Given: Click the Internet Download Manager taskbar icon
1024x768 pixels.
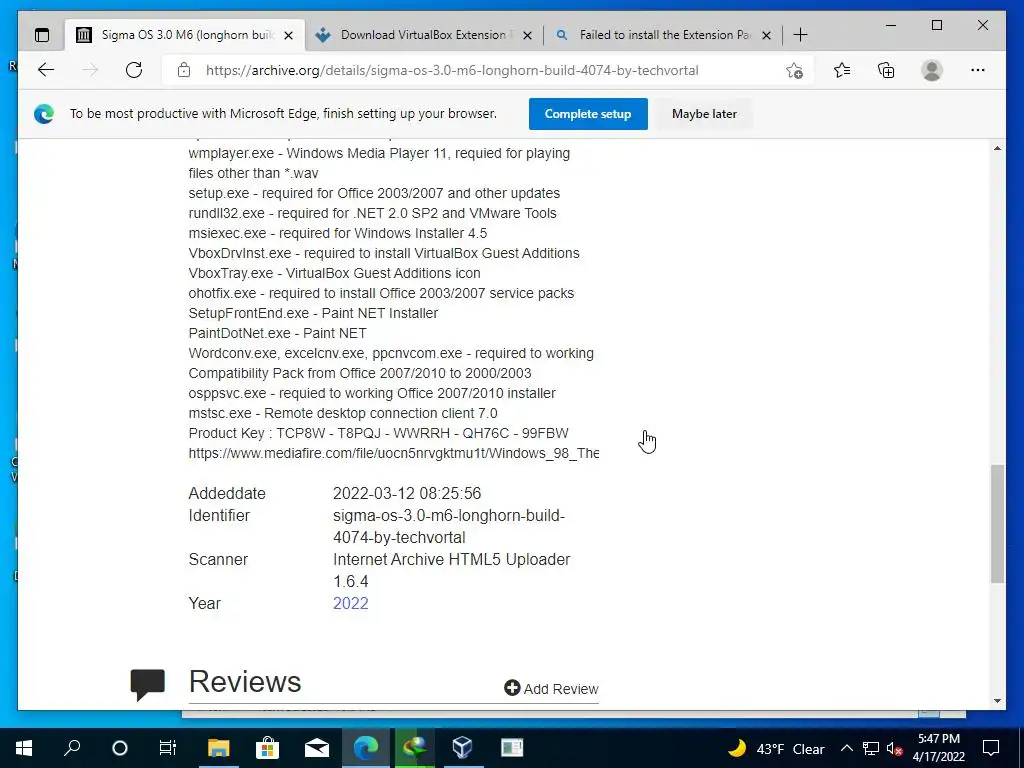Looking at the screenshot, I should (414, 748).
